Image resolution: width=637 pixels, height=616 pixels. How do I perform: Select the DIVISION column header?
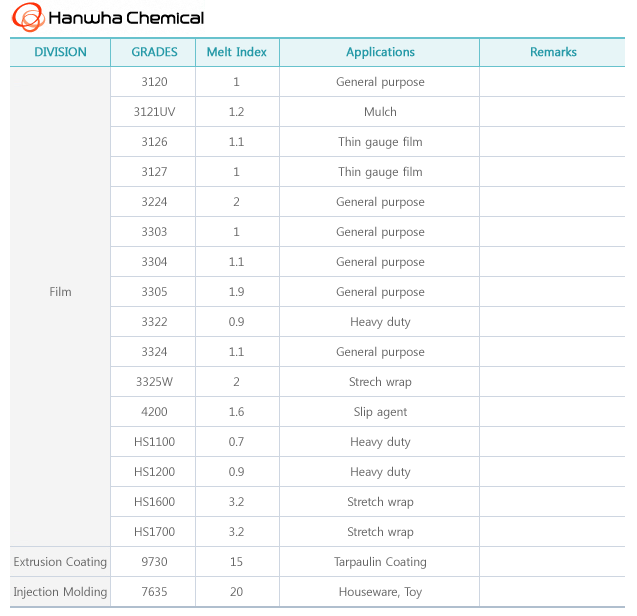[60, 52]
